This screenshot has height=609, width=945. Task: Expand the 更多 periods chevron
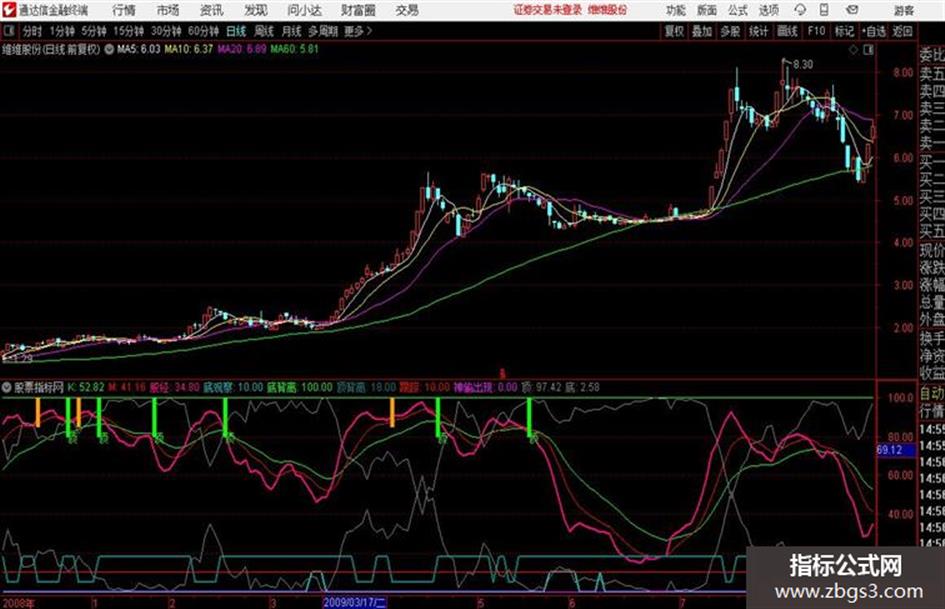[359, 31]
